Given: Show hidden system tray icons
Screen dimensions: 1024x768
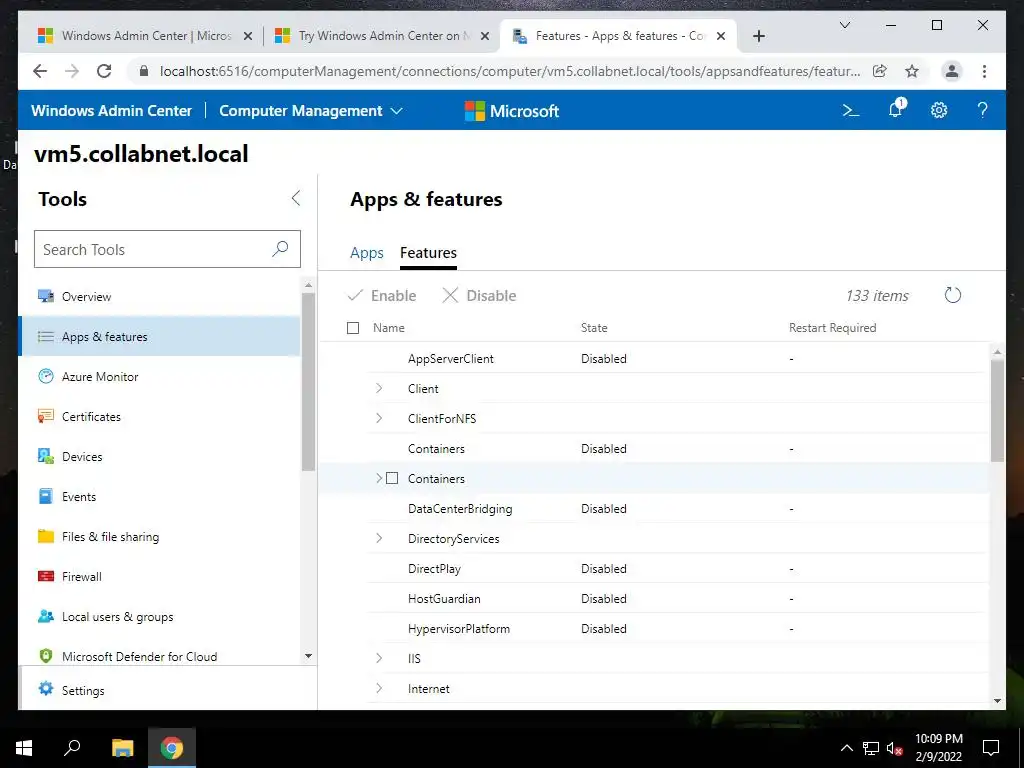Looking at the screenshot, I should (846, 748).
